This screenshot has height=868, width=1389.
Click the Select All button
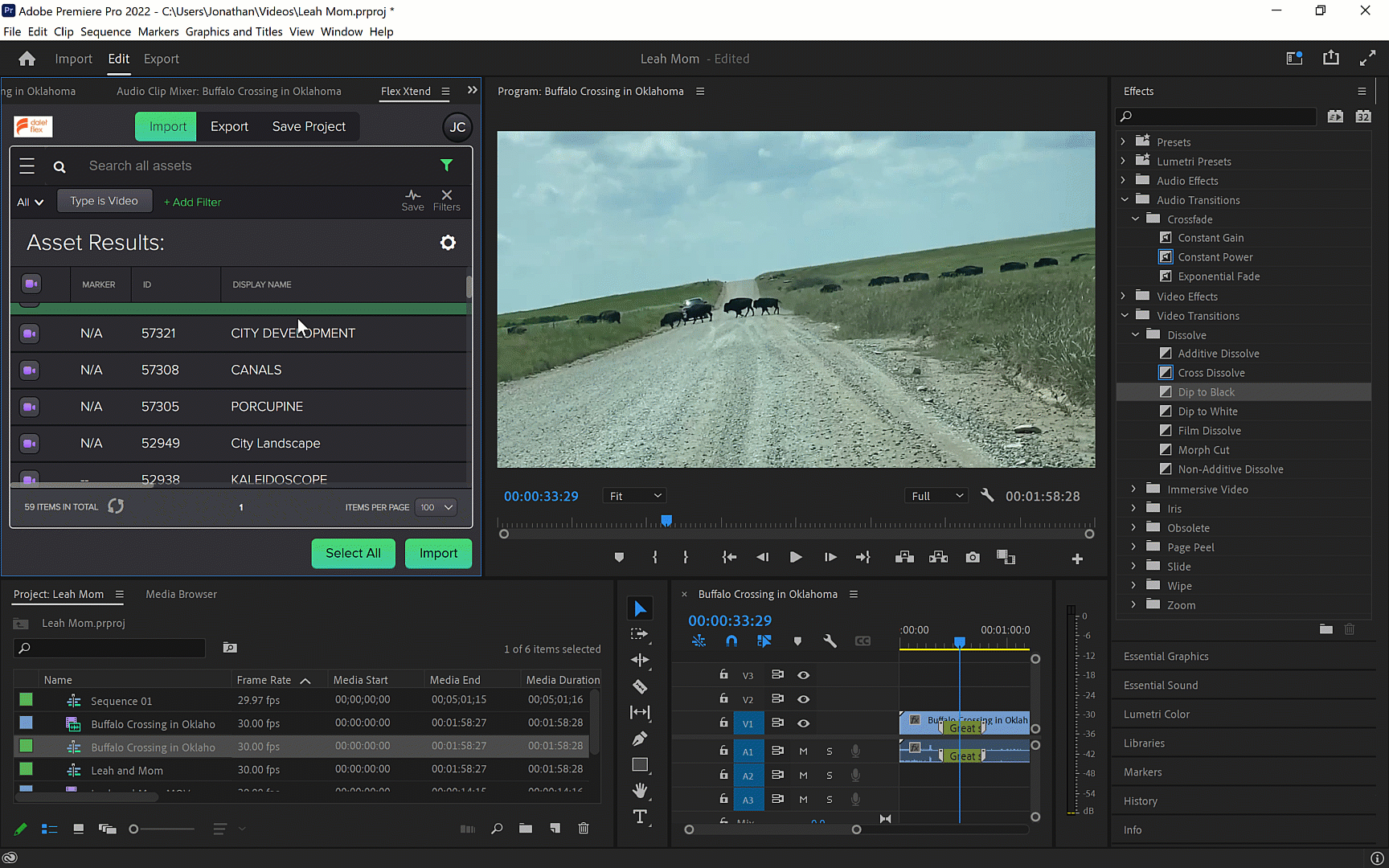pos(353,553)
